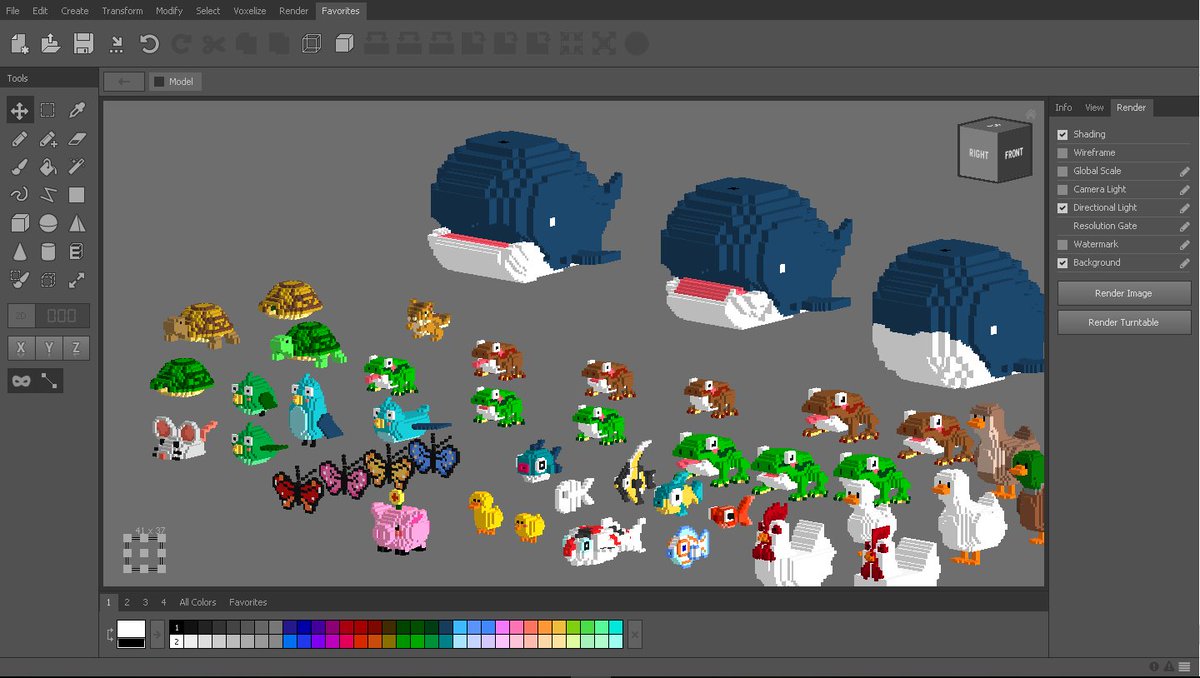Image resolution: width=1200 pixels, height=678 pixels.
Task: Edit Camera Light settings pencil icon
Action: 1184,189
